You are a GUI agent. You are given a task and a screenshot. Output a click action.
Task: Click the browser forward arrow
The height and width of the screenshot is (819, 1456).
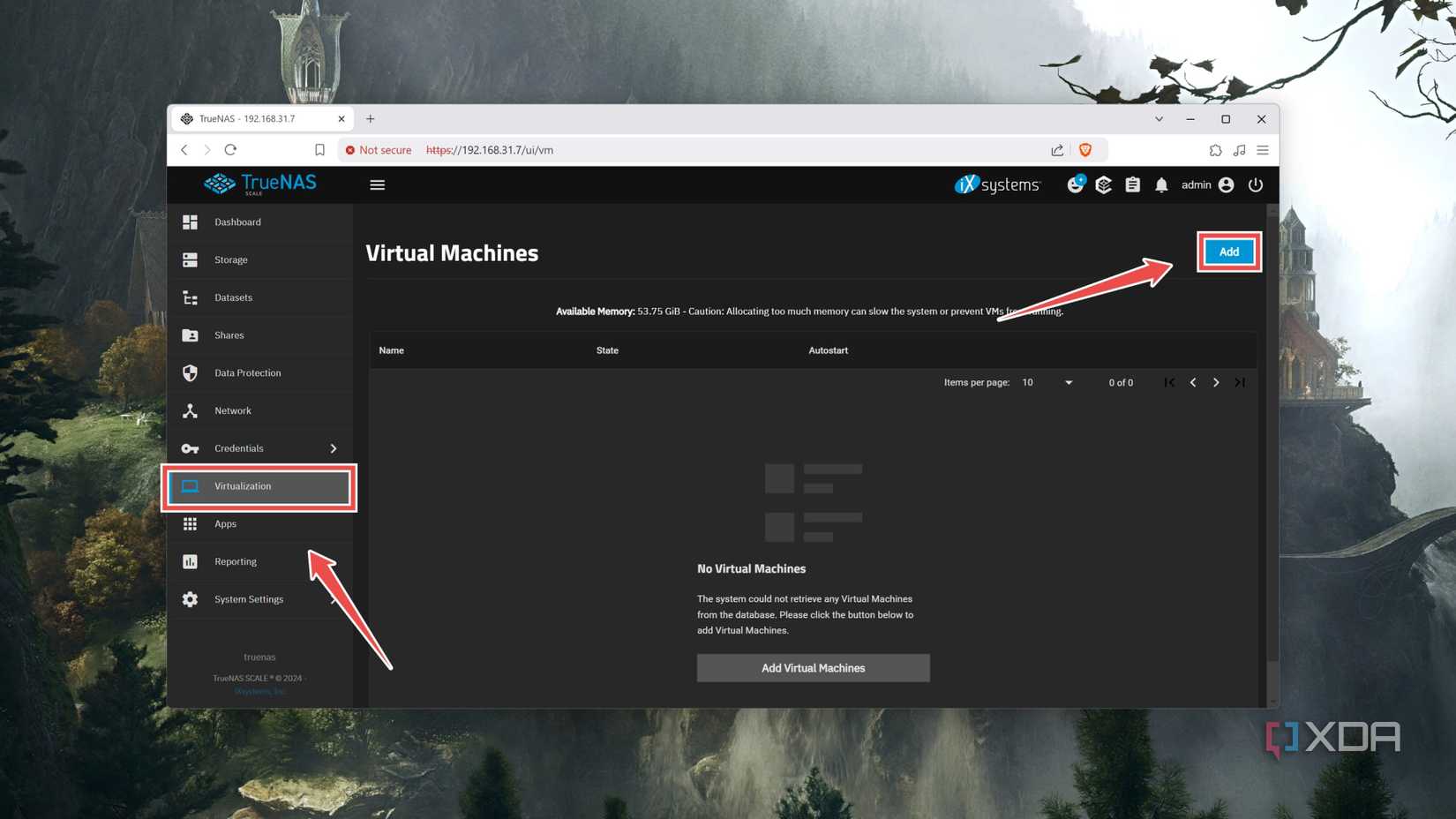[x=206, y=150]
